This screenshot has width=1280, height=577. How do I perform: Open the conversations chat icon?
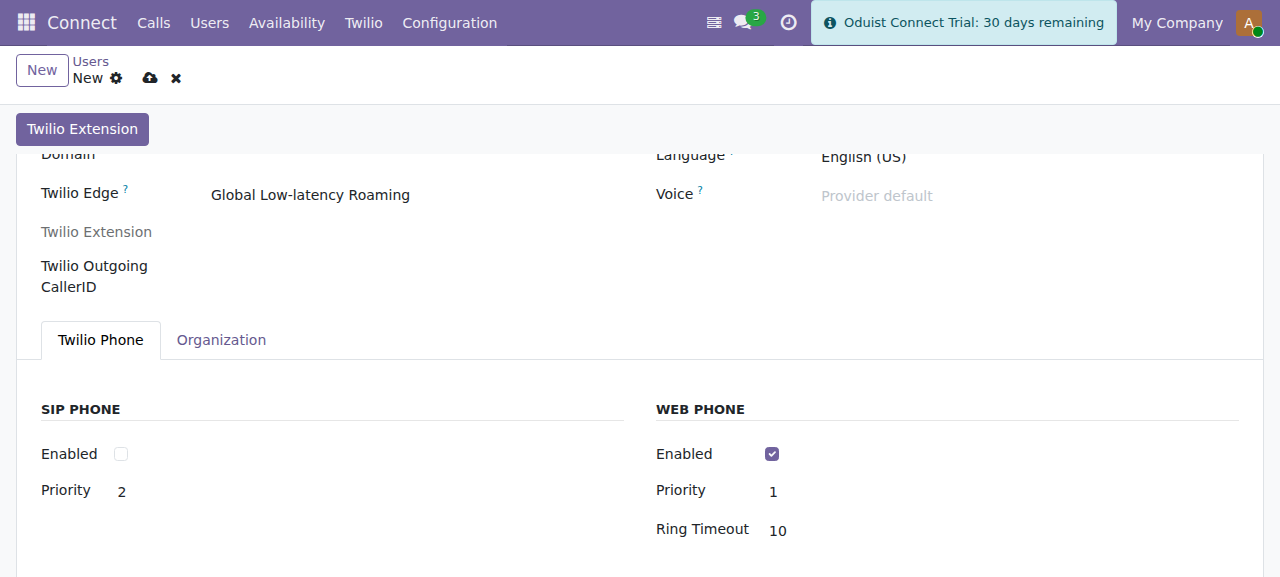[742, 22]
